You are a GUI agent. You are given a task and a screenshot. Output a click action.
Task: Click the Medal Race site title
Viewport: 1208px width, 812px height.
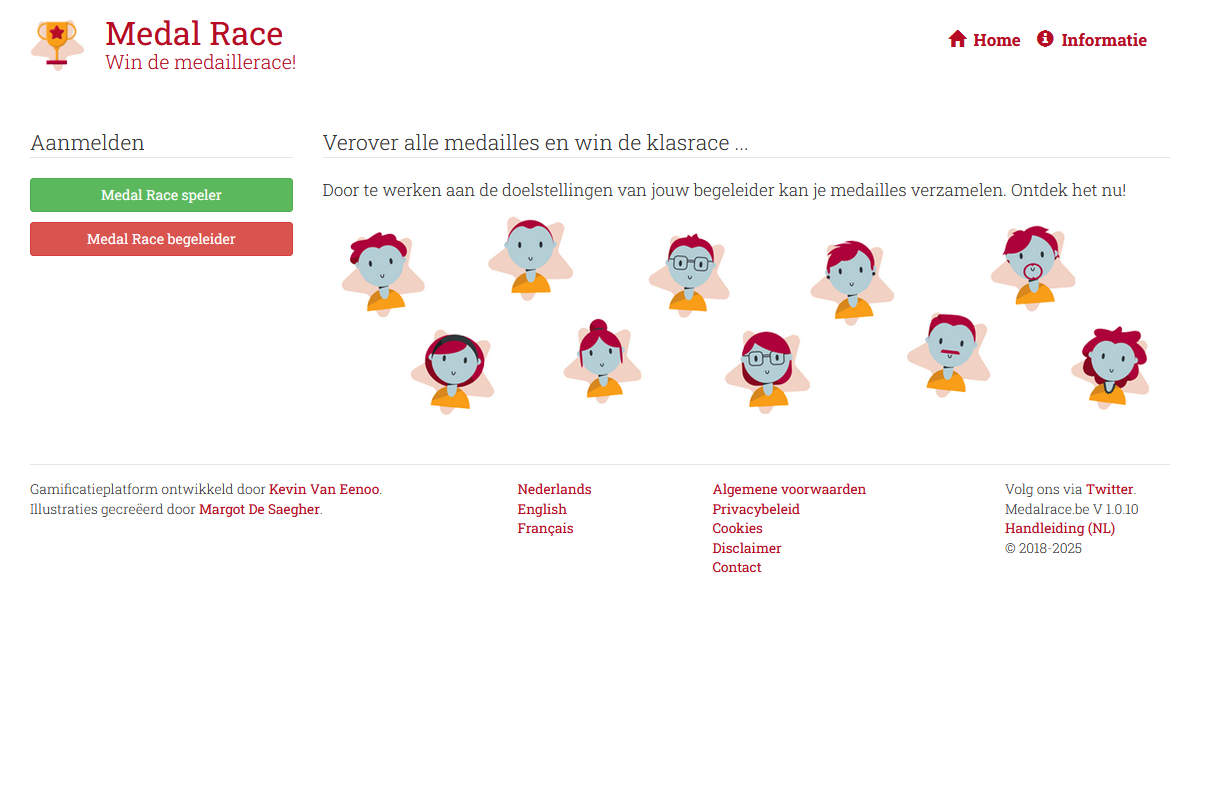pos(194,33)
